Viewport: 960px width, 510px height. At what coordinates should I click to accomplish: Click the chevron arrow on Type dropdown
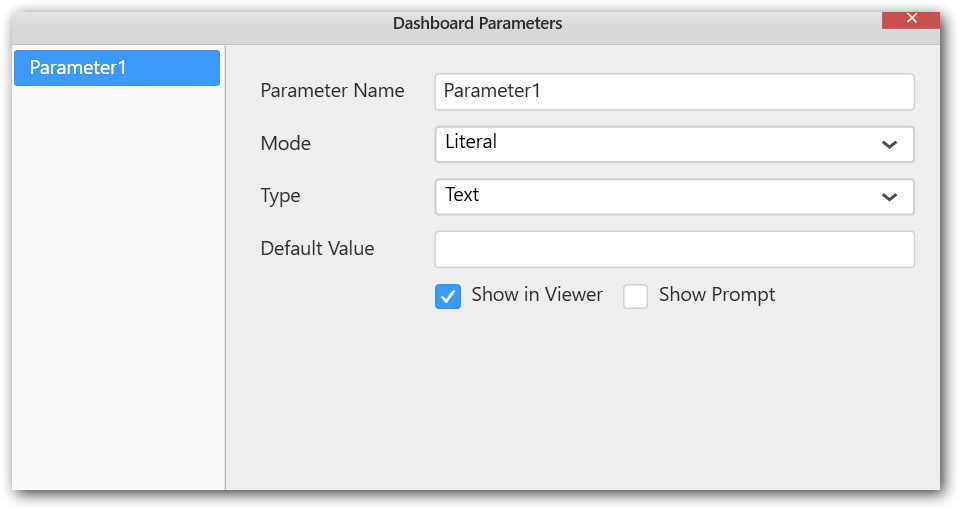pos(889,197)
